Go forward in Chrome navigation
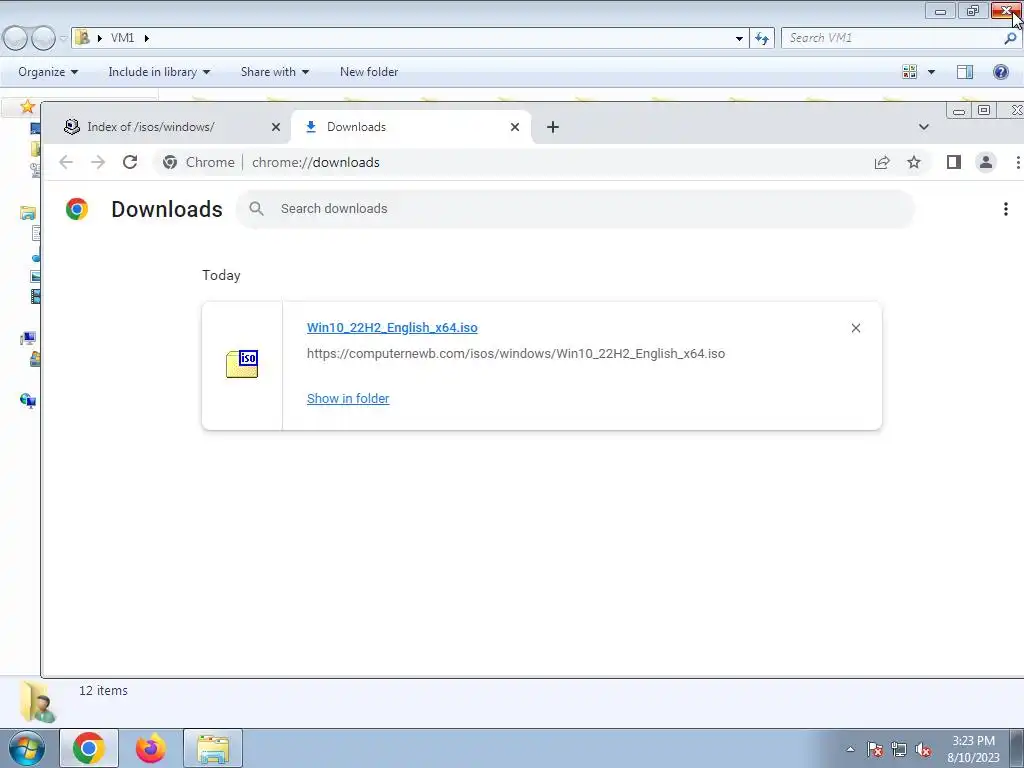 click(x=98, y=162)
